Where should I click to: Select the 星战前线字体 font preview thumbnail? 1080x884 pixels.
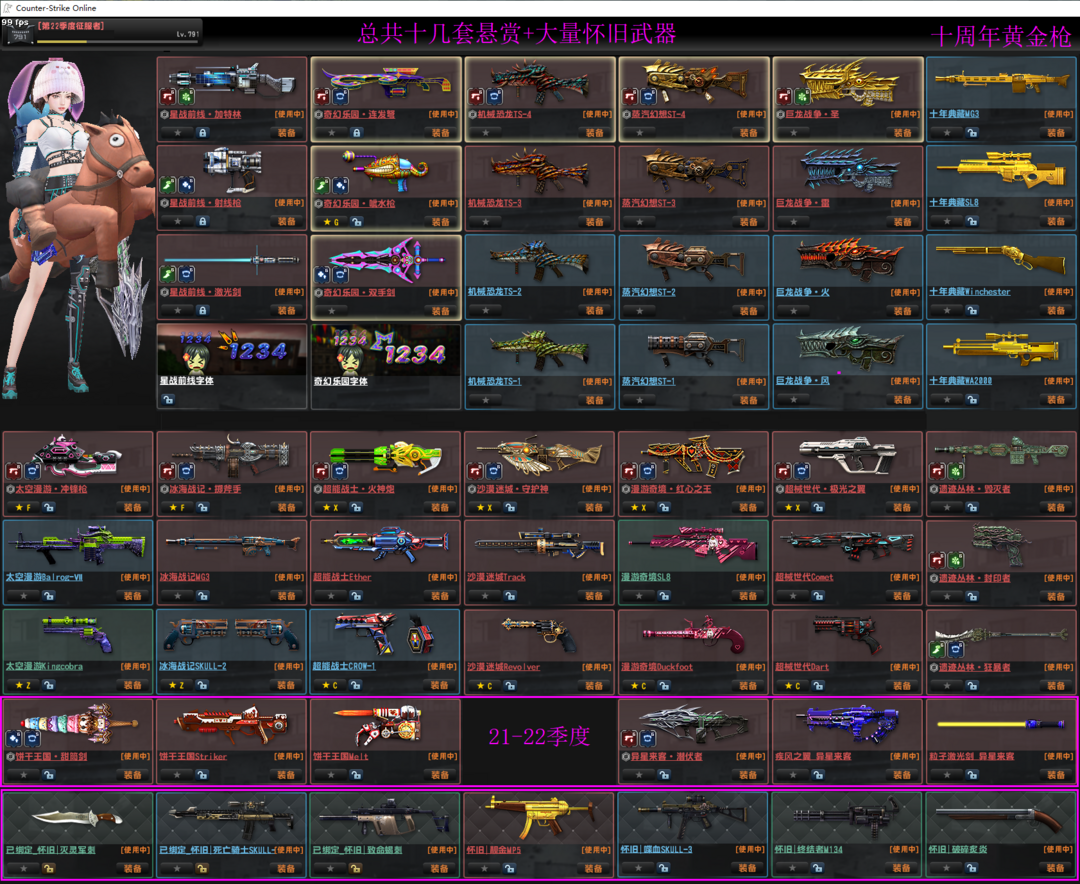(231, 351)
